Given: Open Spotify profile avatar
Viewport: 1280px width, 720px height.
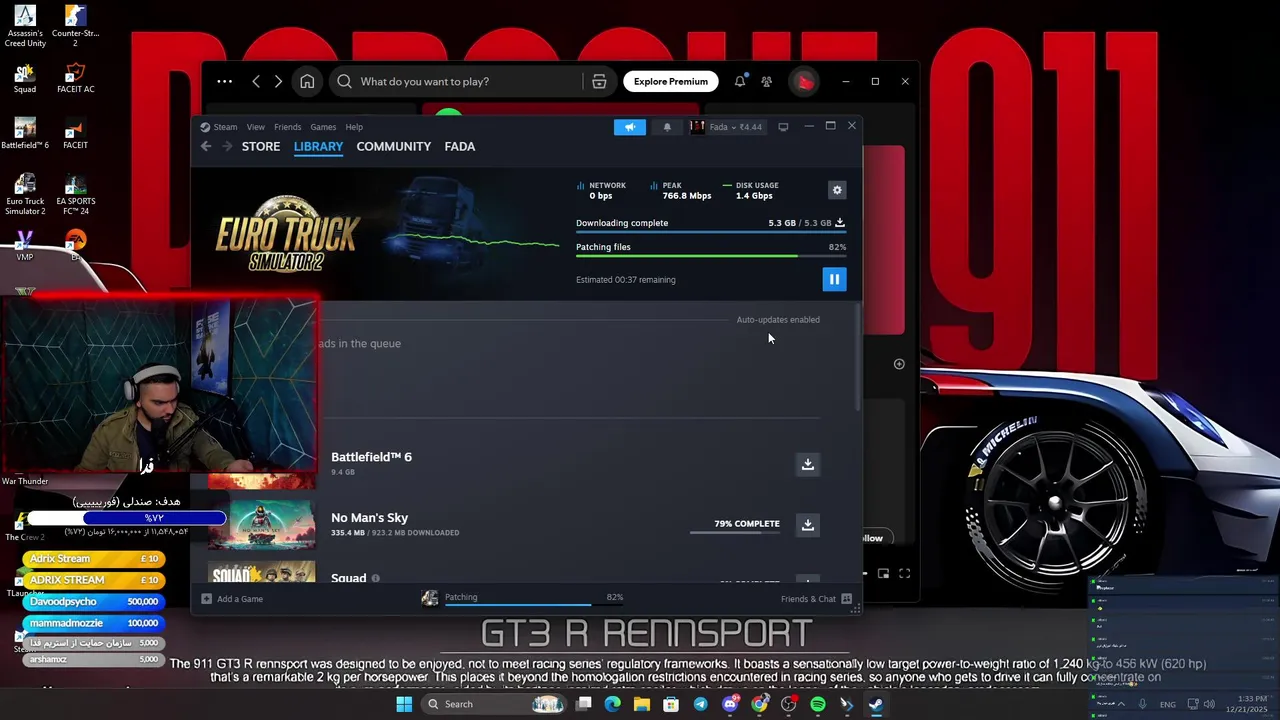Looking at the screenshot, I should [x=805, y=82].
